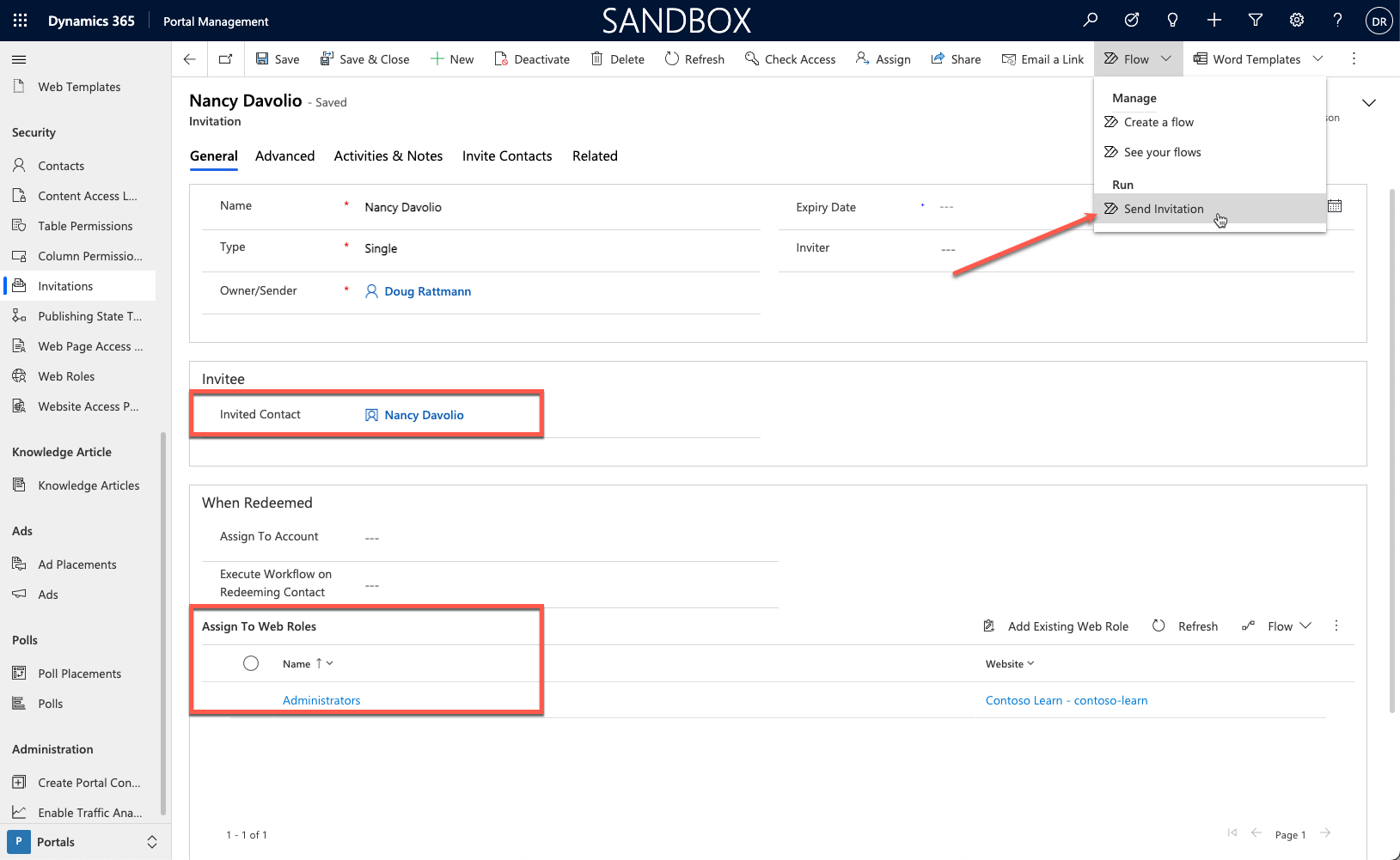
Task: Open Table Permissions in sidebar
Action: coord(85,226)
